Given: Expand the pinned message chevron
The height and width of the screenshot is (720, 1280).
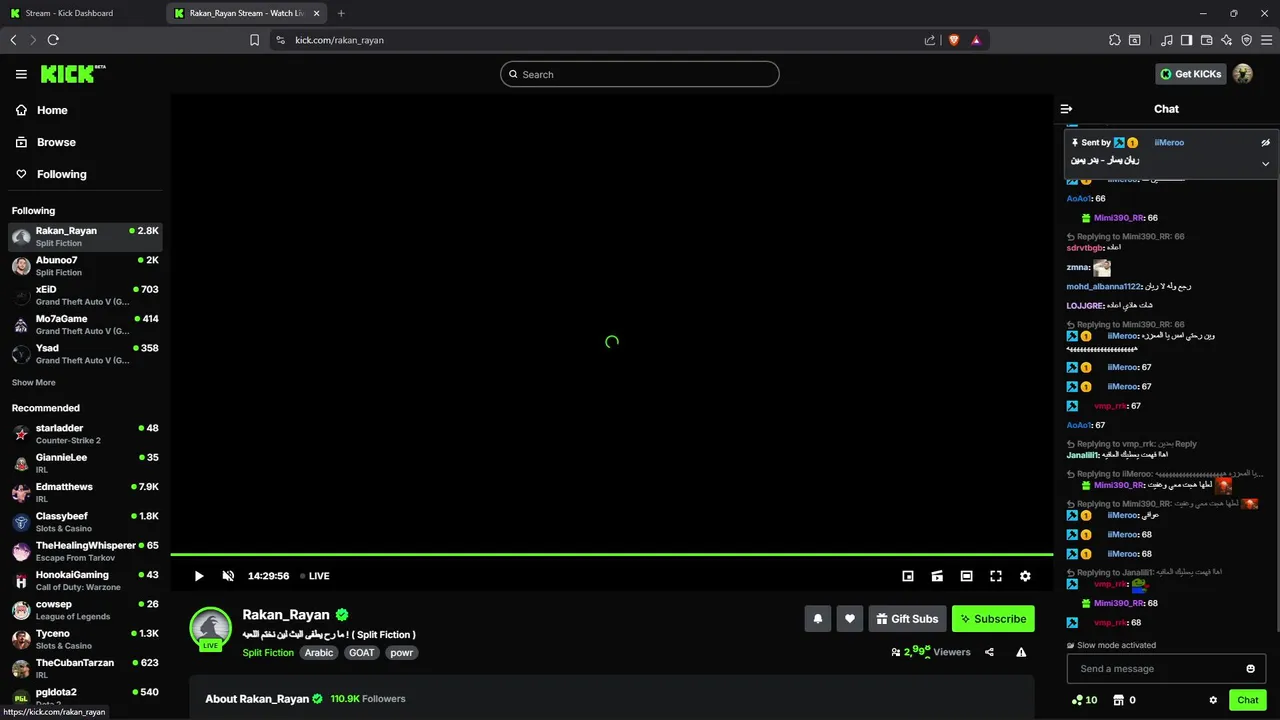Looking at the screenshot, I should coord(1265,164).
